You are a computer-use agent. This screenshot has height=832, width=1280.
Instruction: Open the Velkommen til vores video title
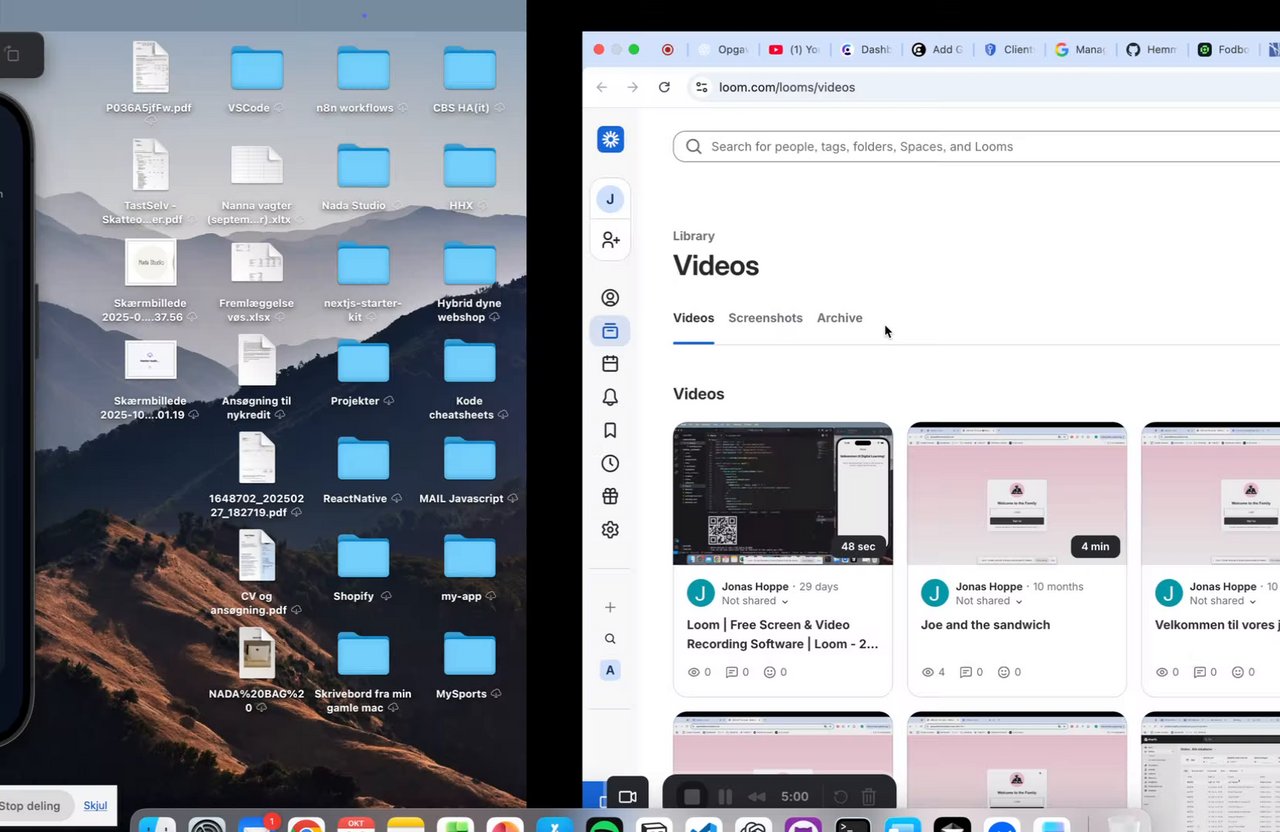pos(1217,625)
